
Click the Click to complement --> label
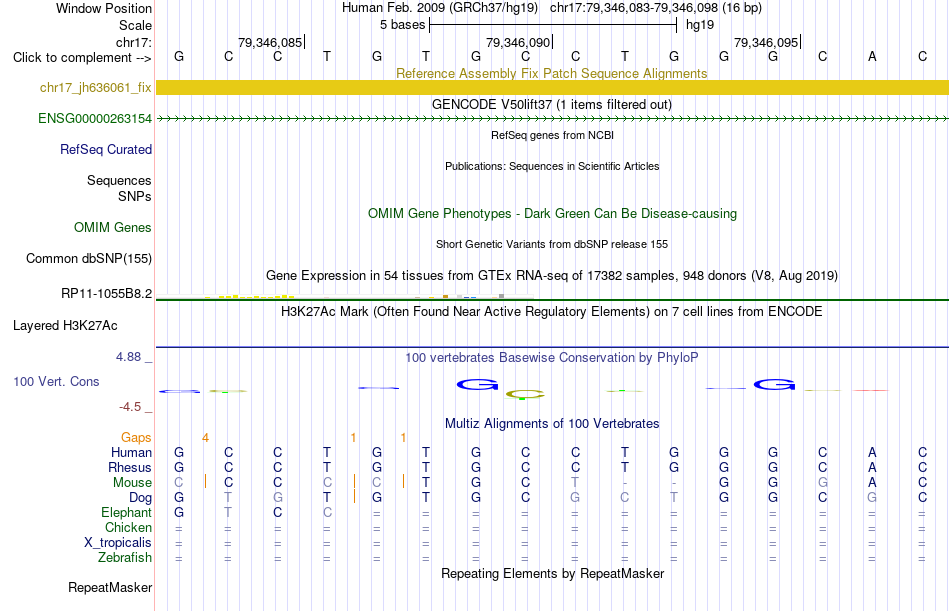tap(82, 58)
